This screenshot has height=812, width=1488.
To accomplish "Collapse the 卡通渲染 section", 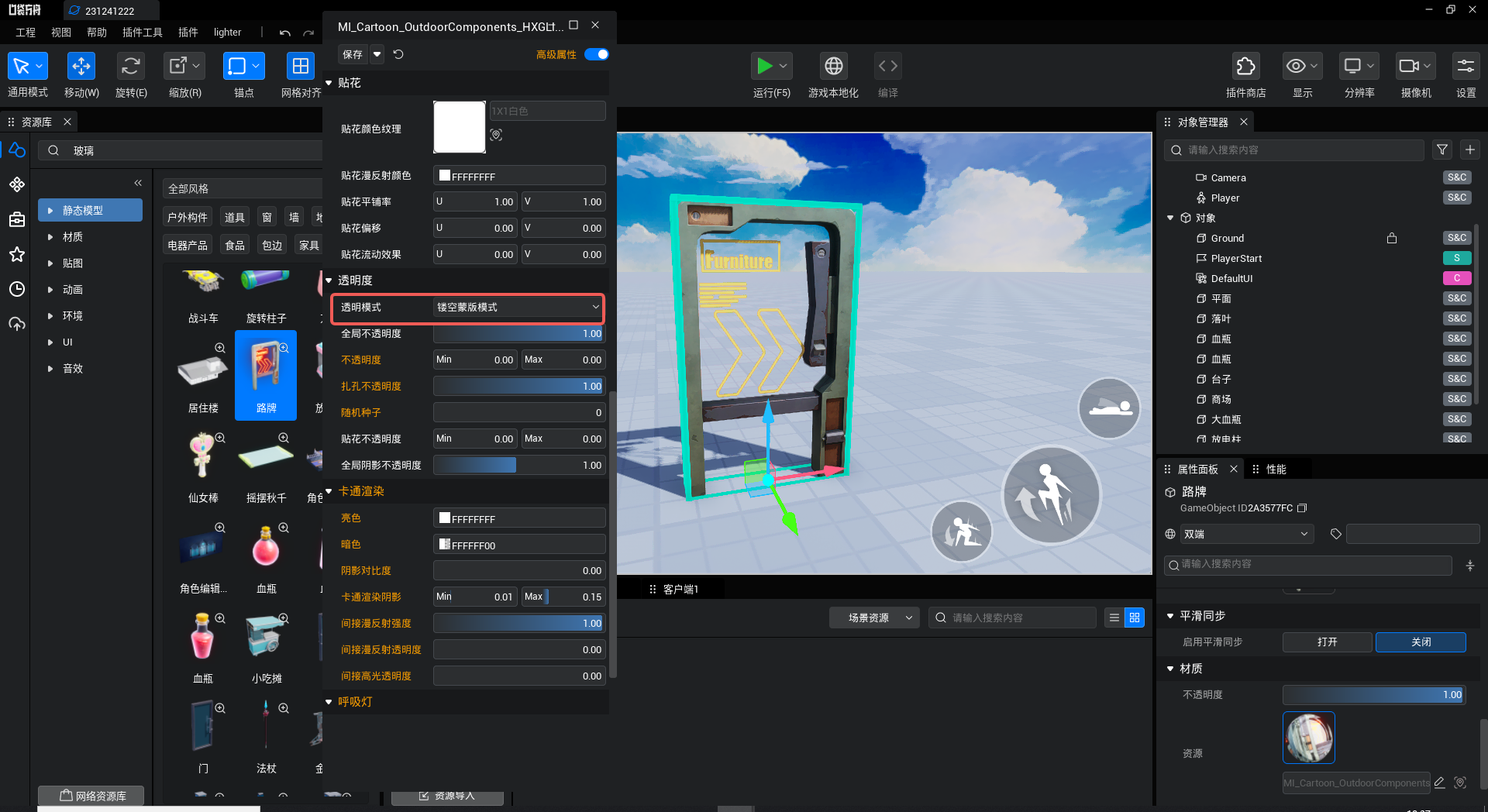I will [329, 491].
